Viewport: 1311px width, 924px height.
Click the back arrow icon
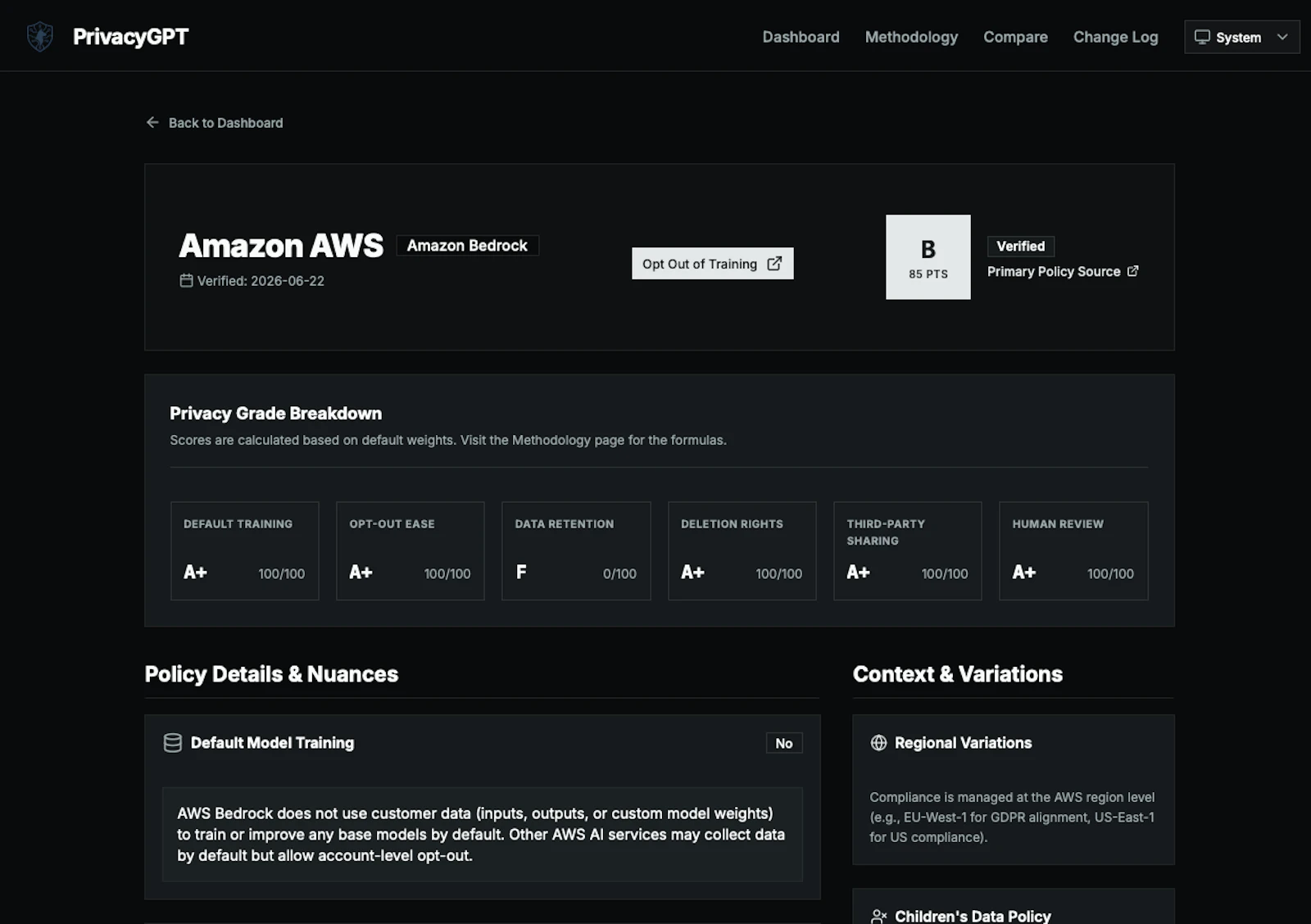(x=152, y=122)
